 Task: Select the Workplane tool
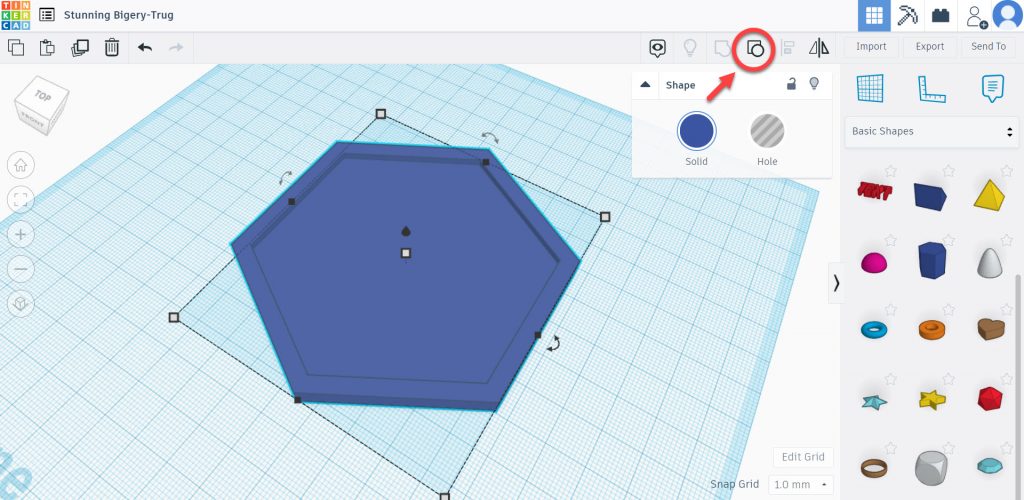coord(871,88)
